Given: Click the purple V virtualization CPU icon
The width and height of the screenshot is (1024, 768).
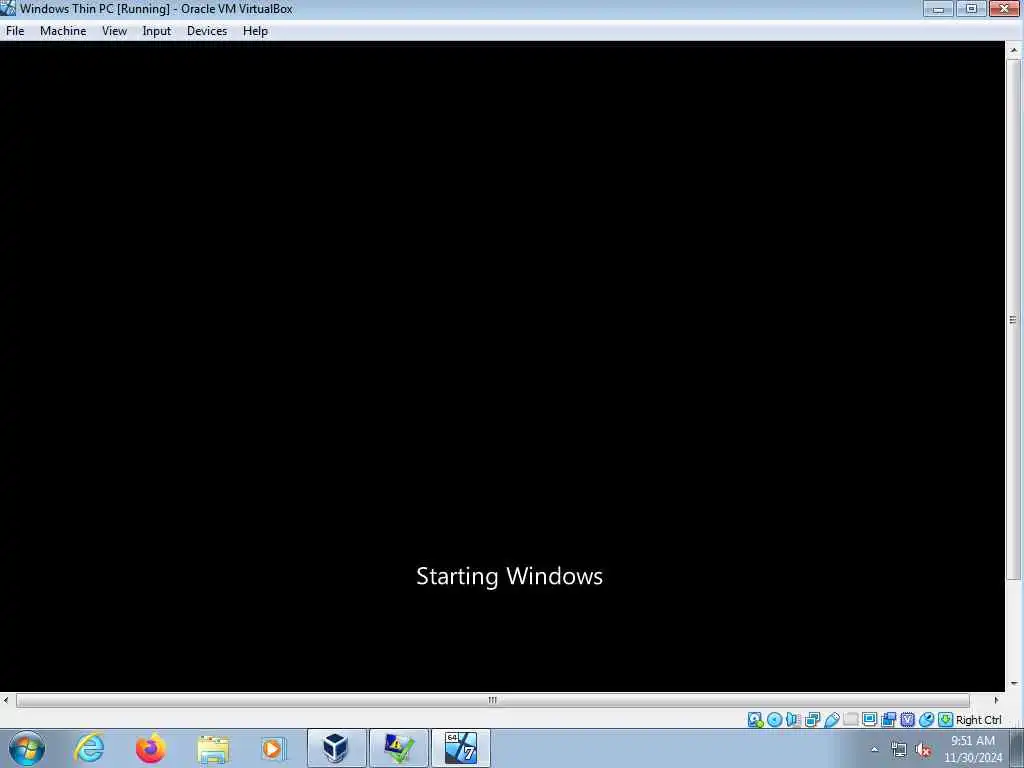Looking at the screenshot, I should point(907,720).
